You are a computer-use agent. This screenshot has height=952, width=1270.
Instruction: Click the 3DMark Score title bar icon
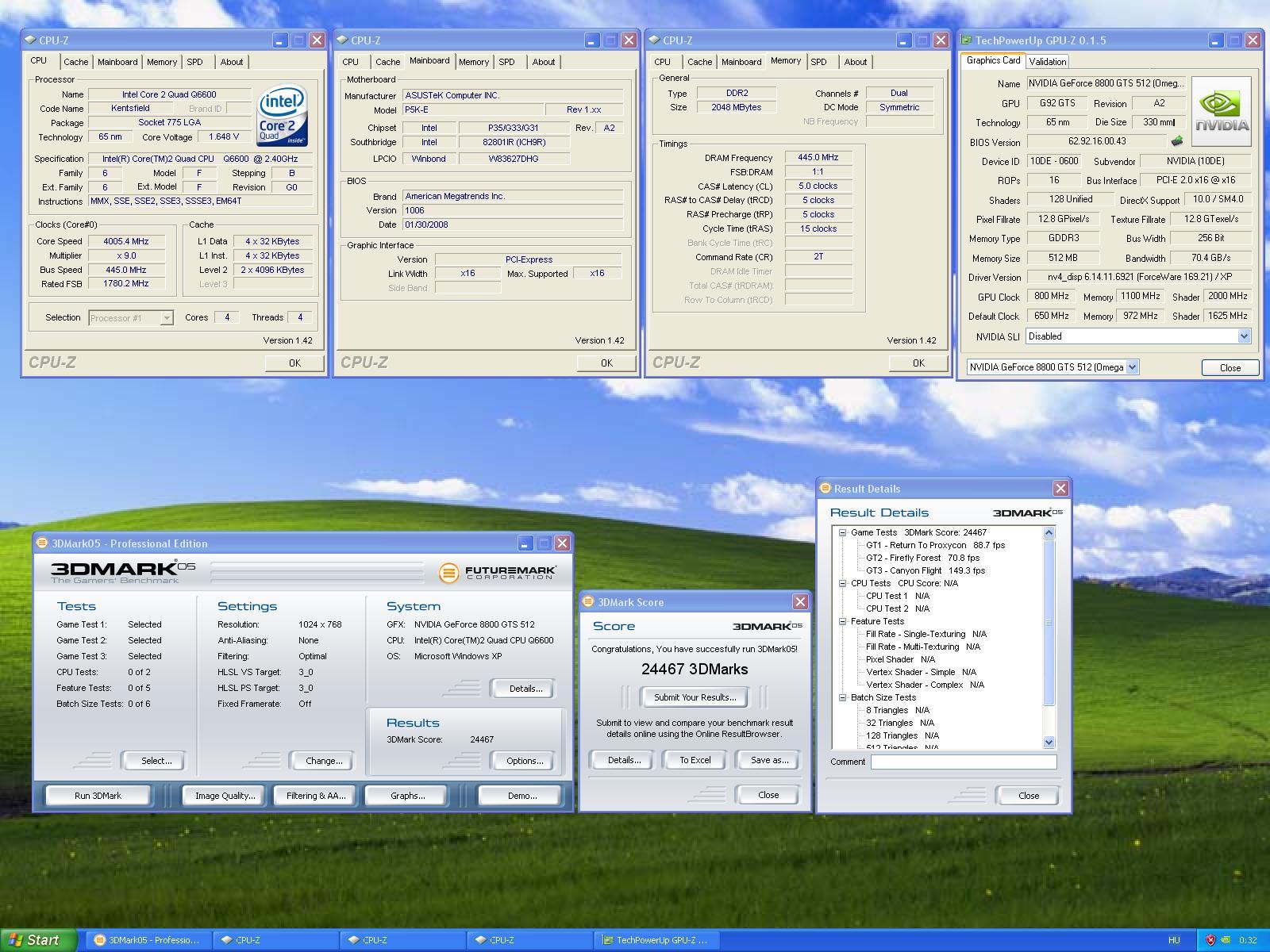[589, 602]
